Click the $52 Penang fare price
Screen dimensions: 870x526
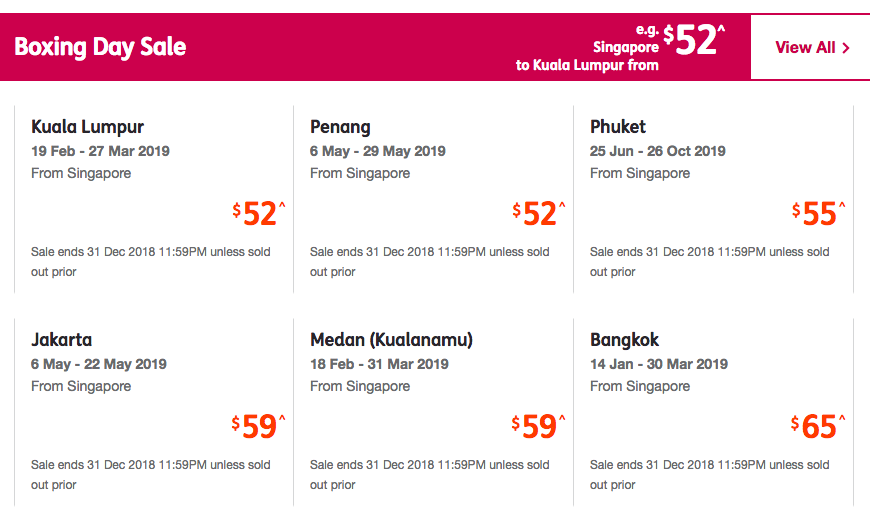coord(539,214)
